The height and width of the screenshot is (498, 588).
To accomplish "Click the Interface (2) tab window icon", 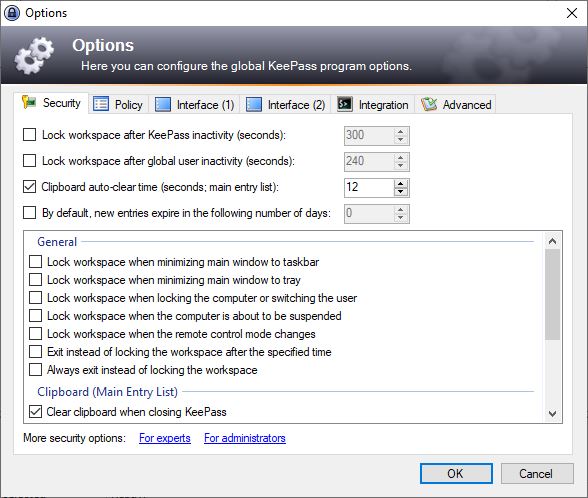I will point(254,104).
